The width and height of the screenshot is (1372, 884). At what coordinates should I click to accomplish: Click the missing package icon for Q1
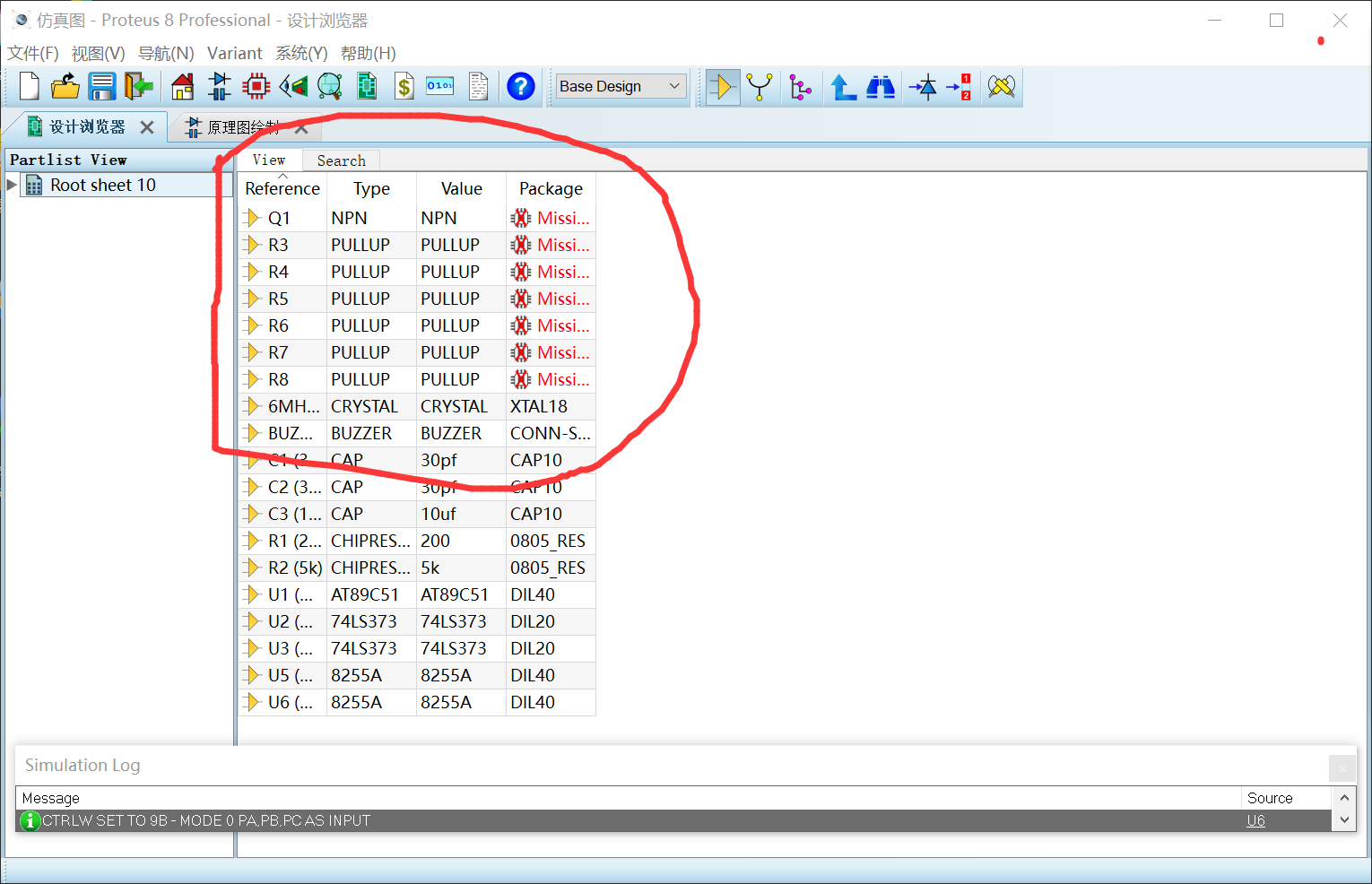coord(521,218)
